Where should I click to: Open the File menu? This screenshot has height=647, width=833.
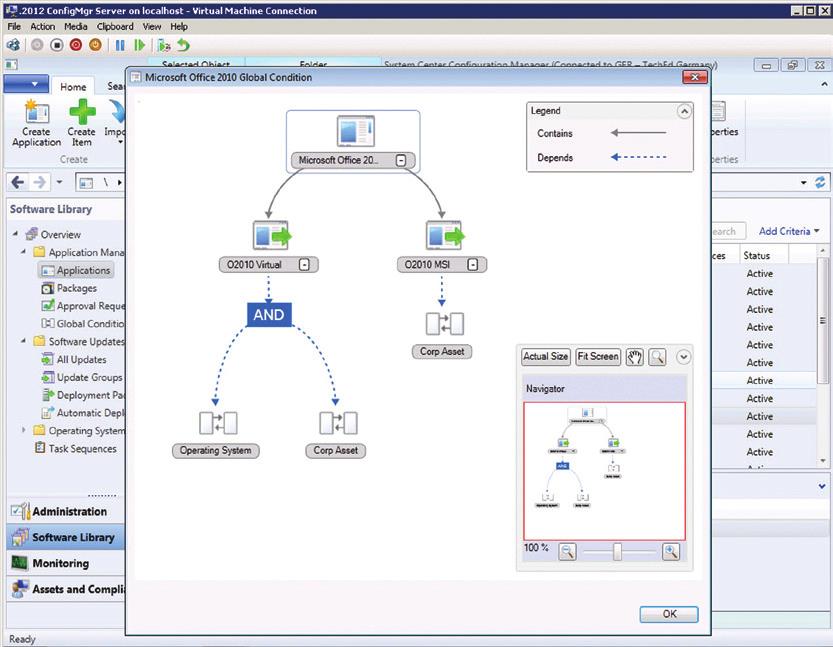click(14, 27)
